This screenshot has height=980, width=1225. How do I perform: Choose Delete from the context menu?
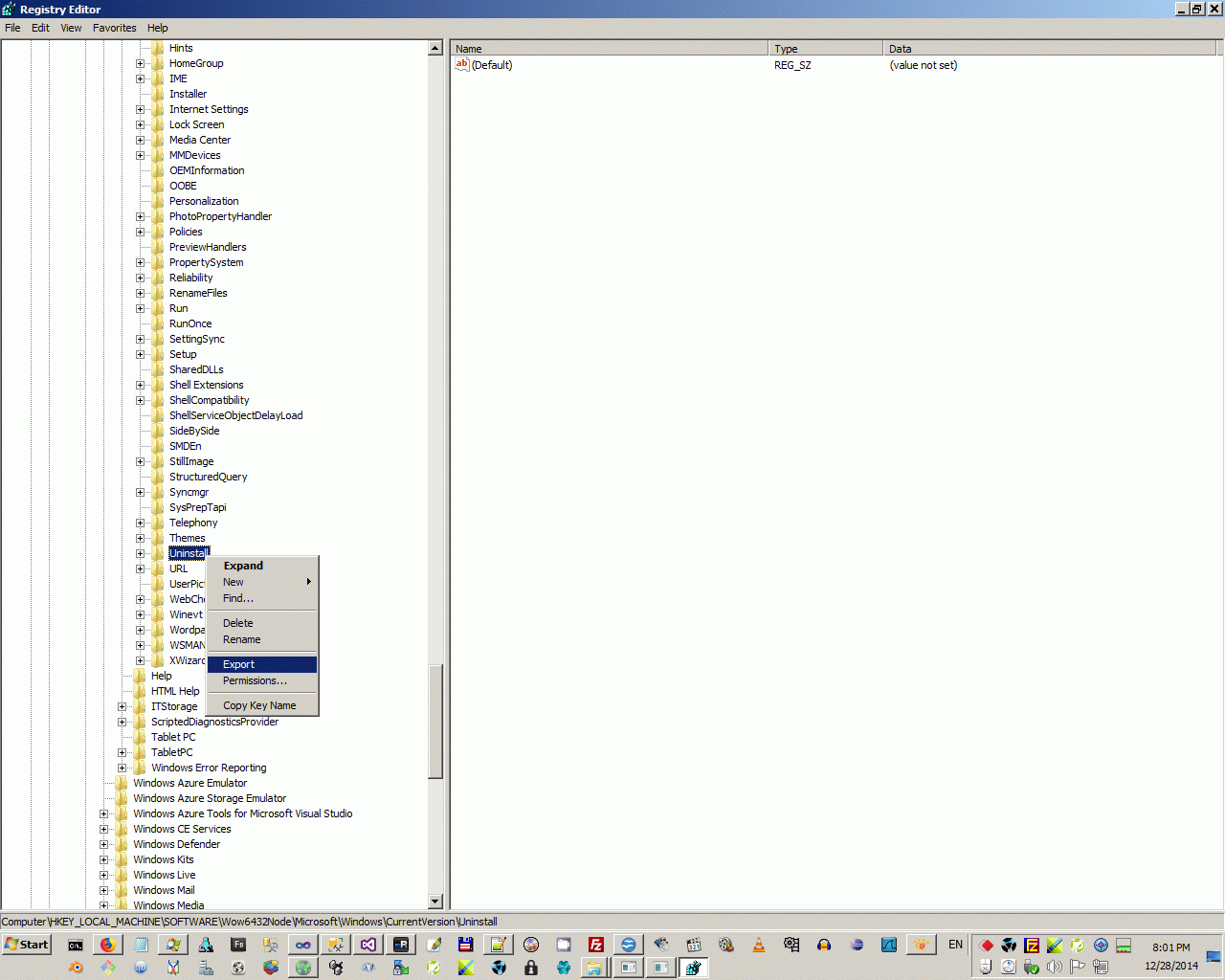click(262, 623)
